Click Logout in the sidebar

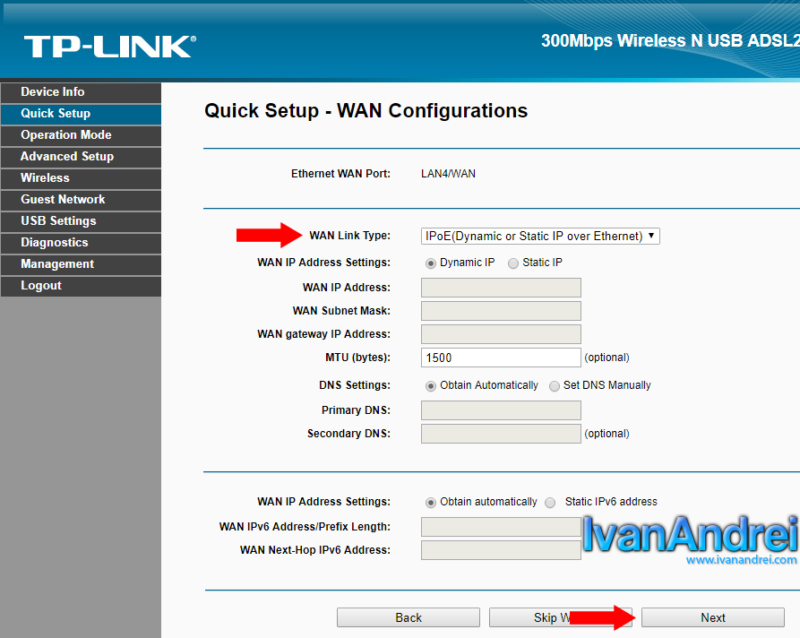click(x=41, y=286)
